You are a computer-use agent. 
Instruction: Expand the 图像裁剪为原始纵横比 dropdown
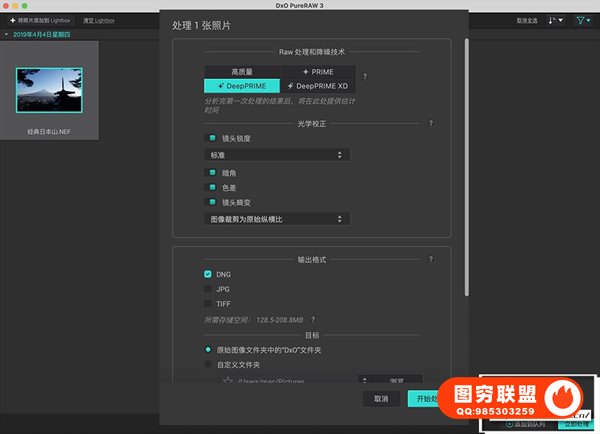point(276,218)
